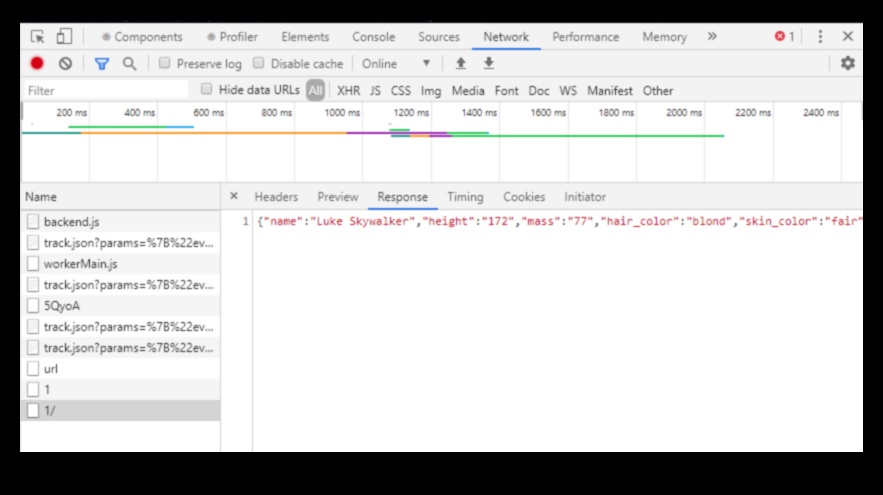Enable the Preserve log checkbox
Screen dimensions: 883x495
pos(165,63)
